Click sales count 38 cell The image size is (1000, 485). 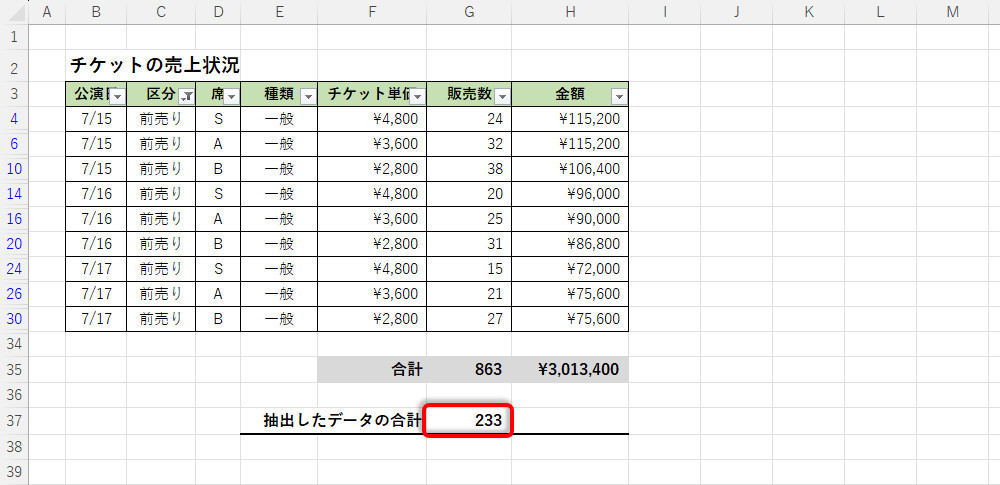(x=469, y=168)
